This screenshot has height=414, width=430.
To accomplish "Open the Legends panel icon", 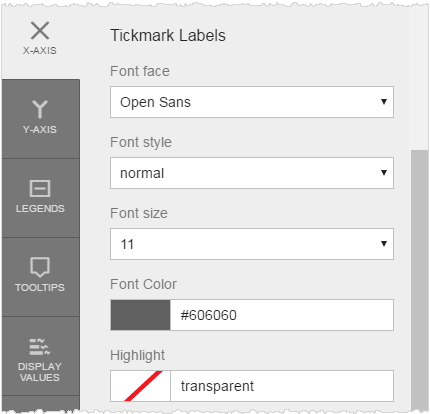I will click(40, 188).
